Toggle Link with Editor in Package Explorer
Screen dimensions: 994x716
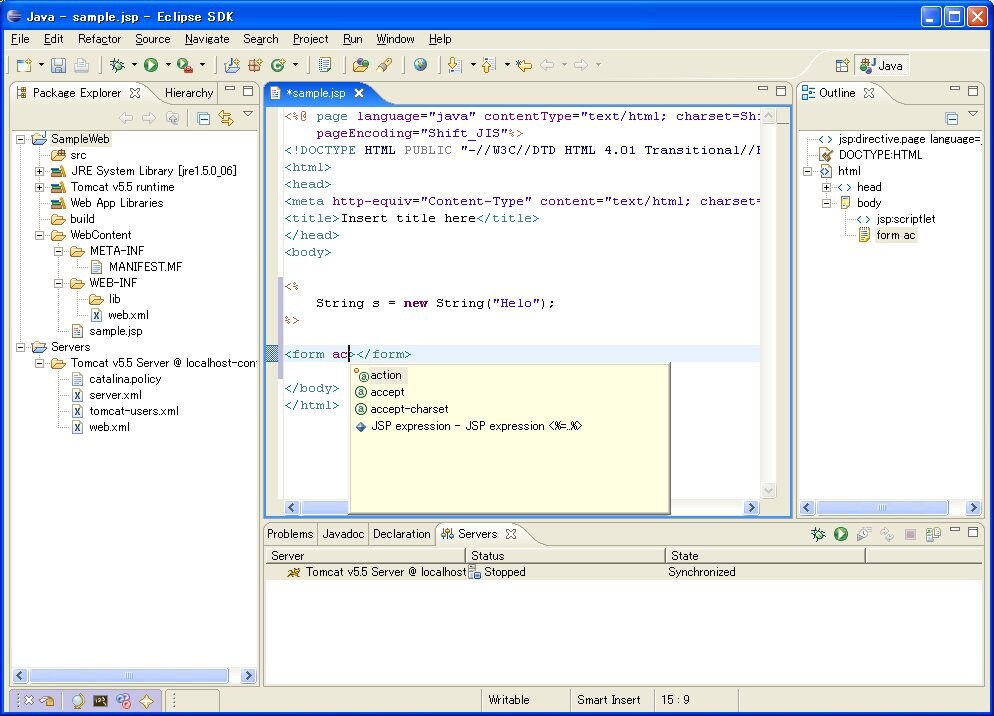click(226, 118)
